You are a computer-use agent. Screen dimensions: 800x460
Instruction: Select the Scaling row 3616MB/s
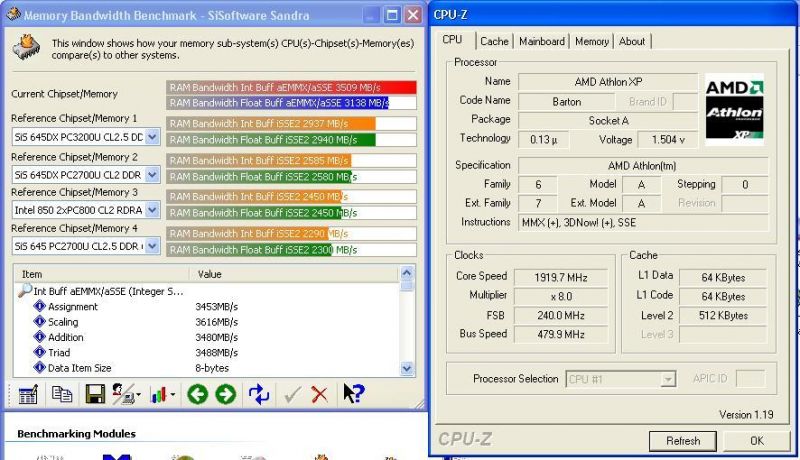[206, 322]
